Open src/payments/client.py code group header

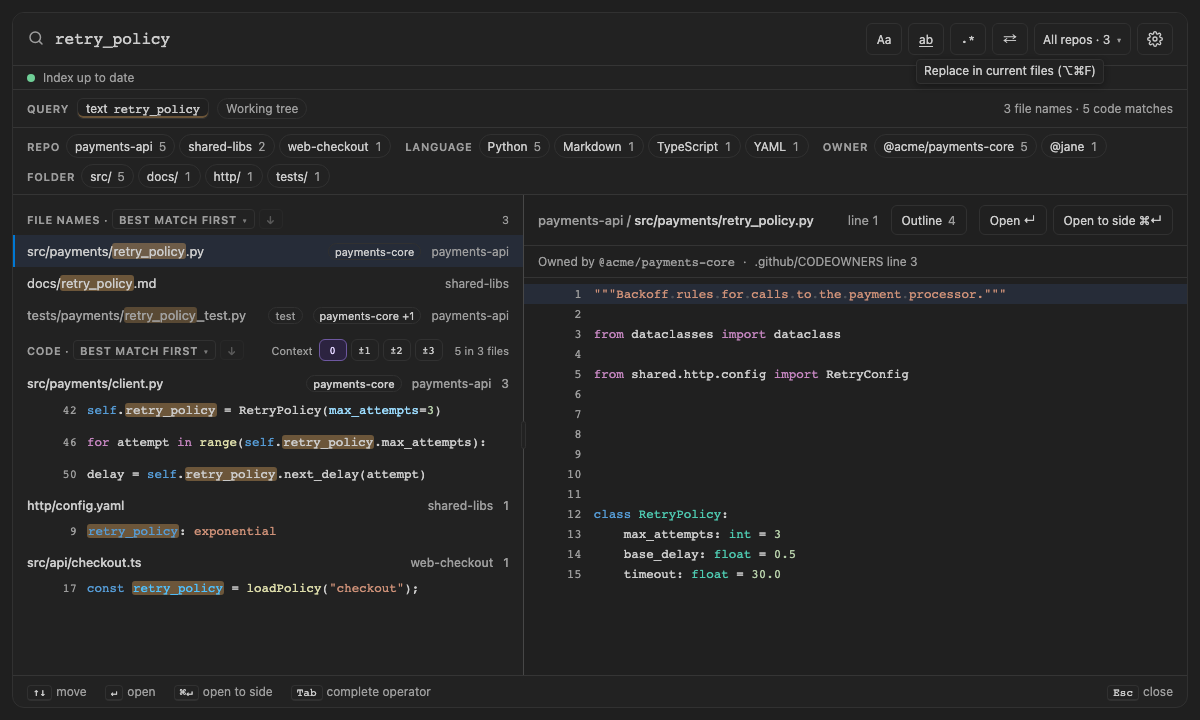pyautogui.click(x=268, y=384)
